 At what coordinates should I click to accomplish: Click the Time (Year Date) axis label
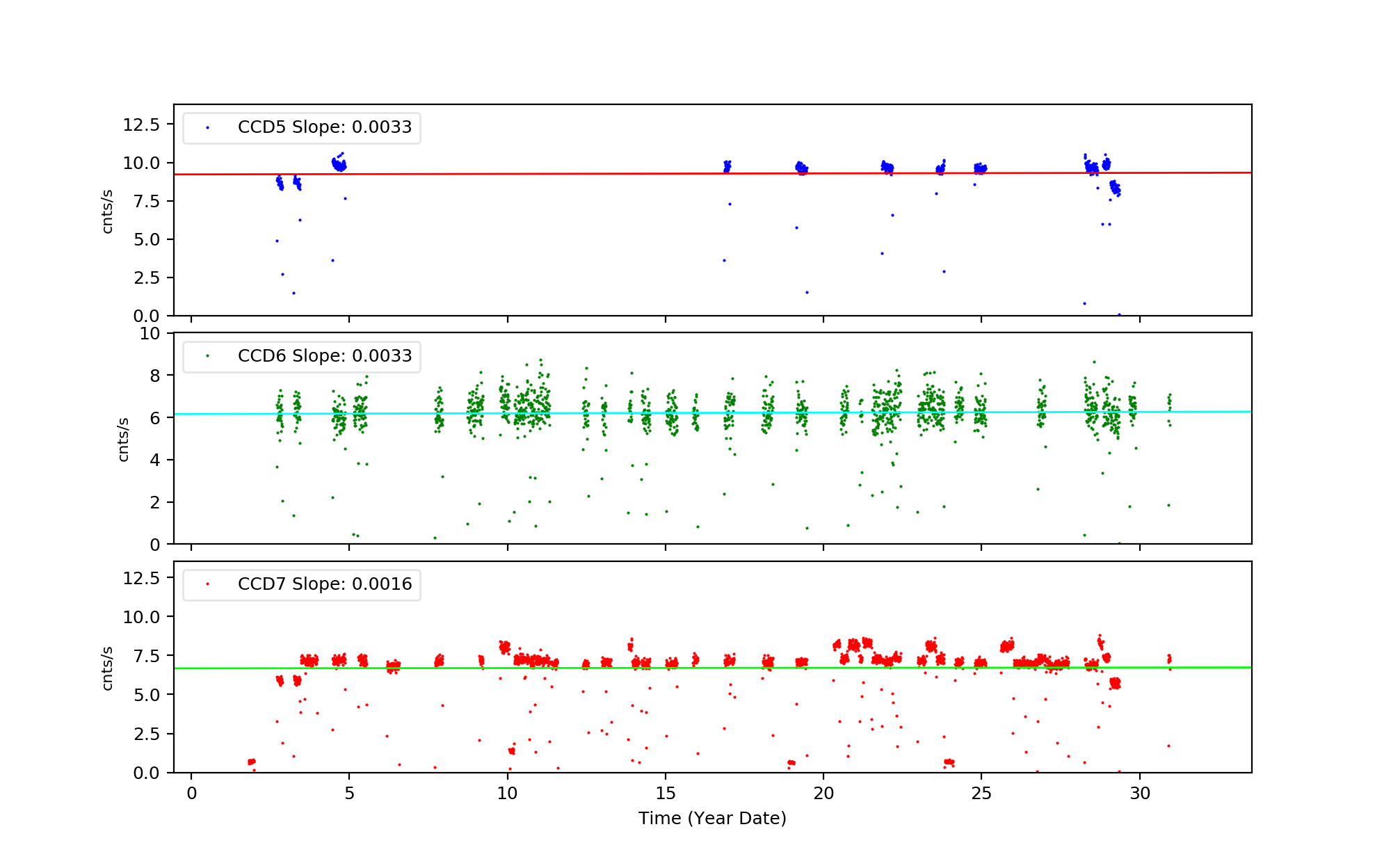[712, 819]
